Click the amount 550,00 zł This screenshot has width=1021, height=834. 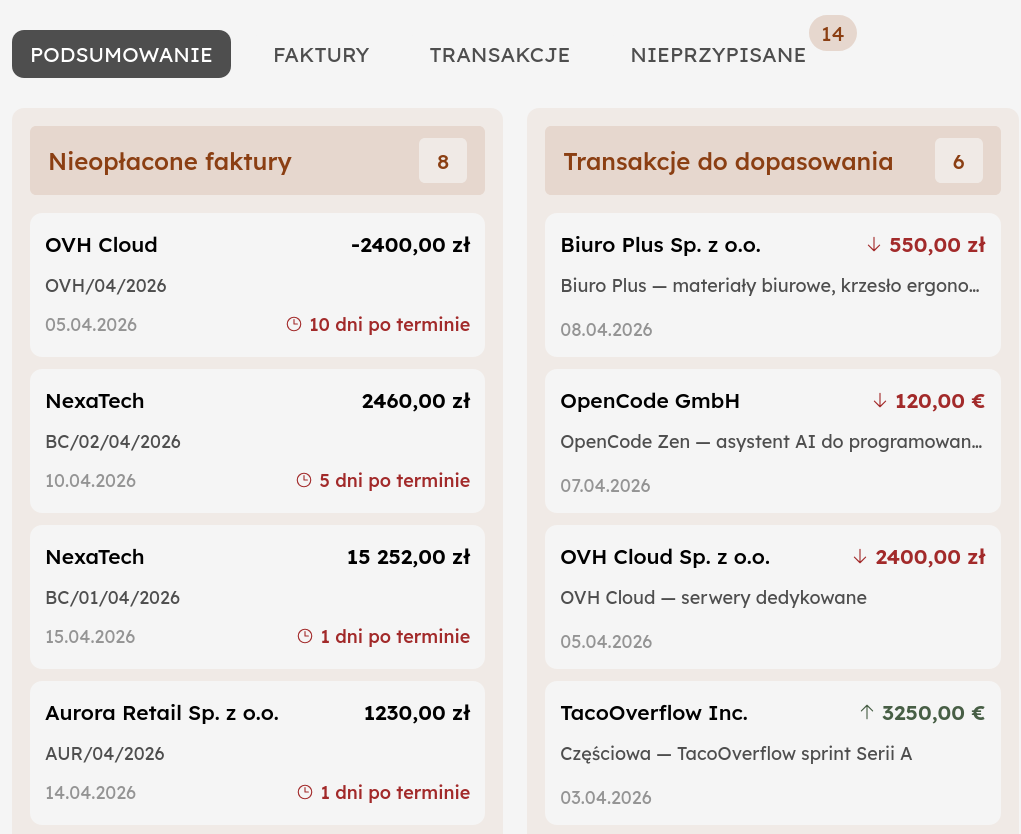[937, 245]
